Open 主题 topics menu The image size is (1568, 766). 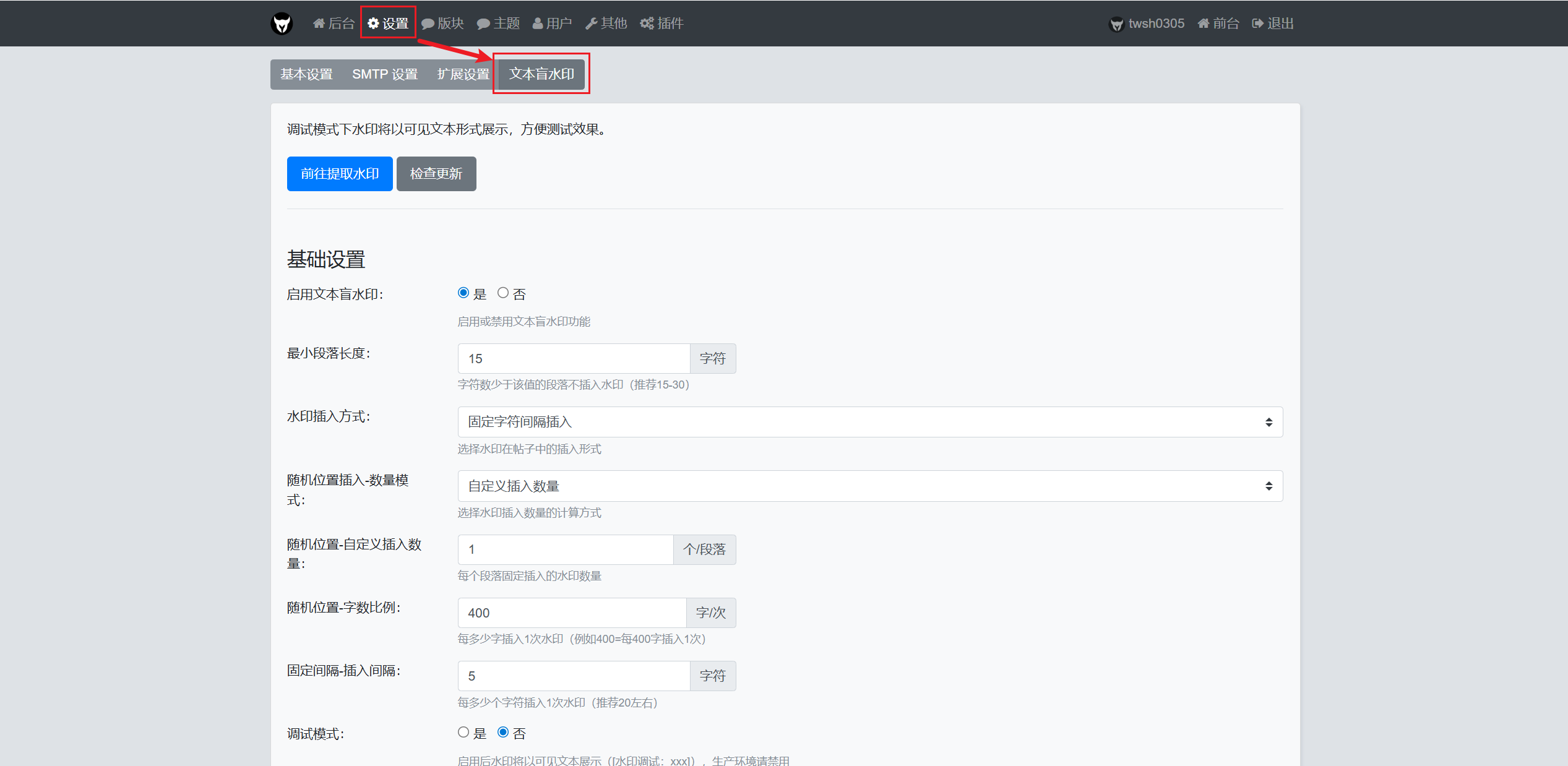(x=498, y=24)
